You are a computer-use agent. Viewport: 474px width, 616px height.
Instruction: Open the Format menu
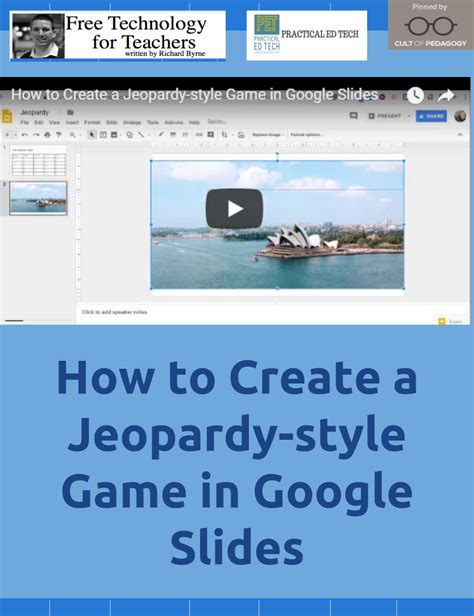[92, 123]
